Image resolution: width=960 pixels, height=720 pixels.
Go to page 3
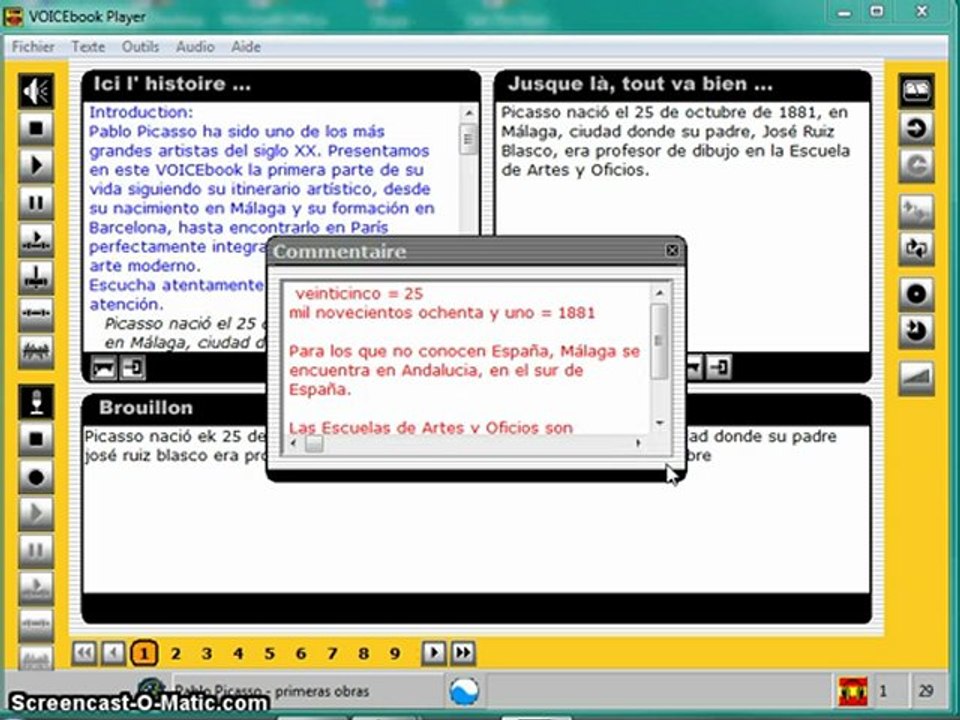click(x=207, y=654)
